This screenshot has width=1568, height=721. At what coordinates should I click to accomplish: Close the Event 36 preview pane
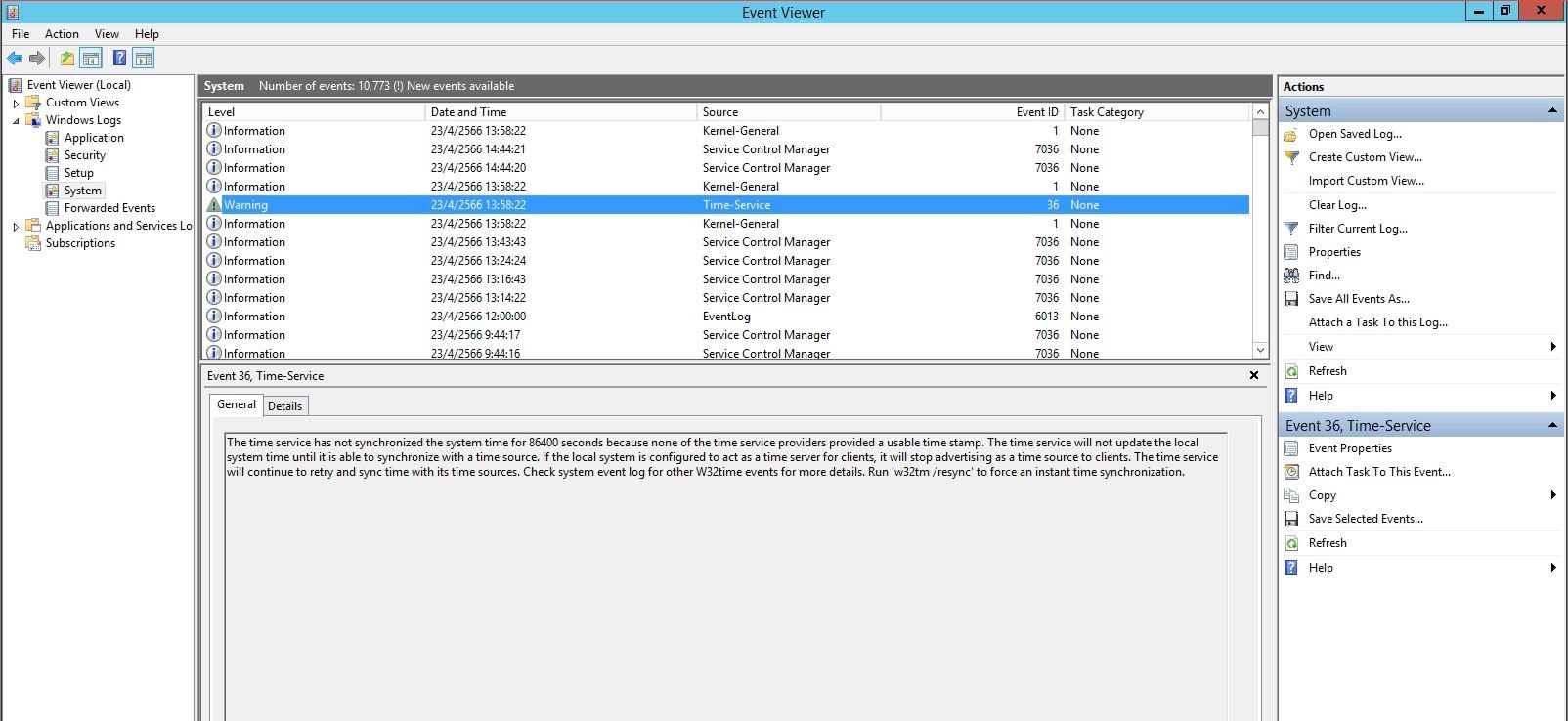[x=1254, y=375]
